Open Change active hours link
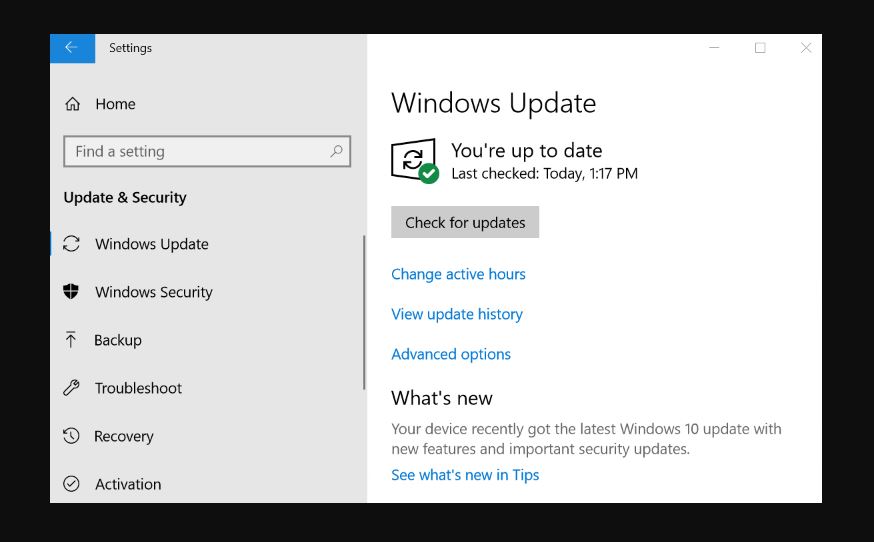 tap(458, 274)
